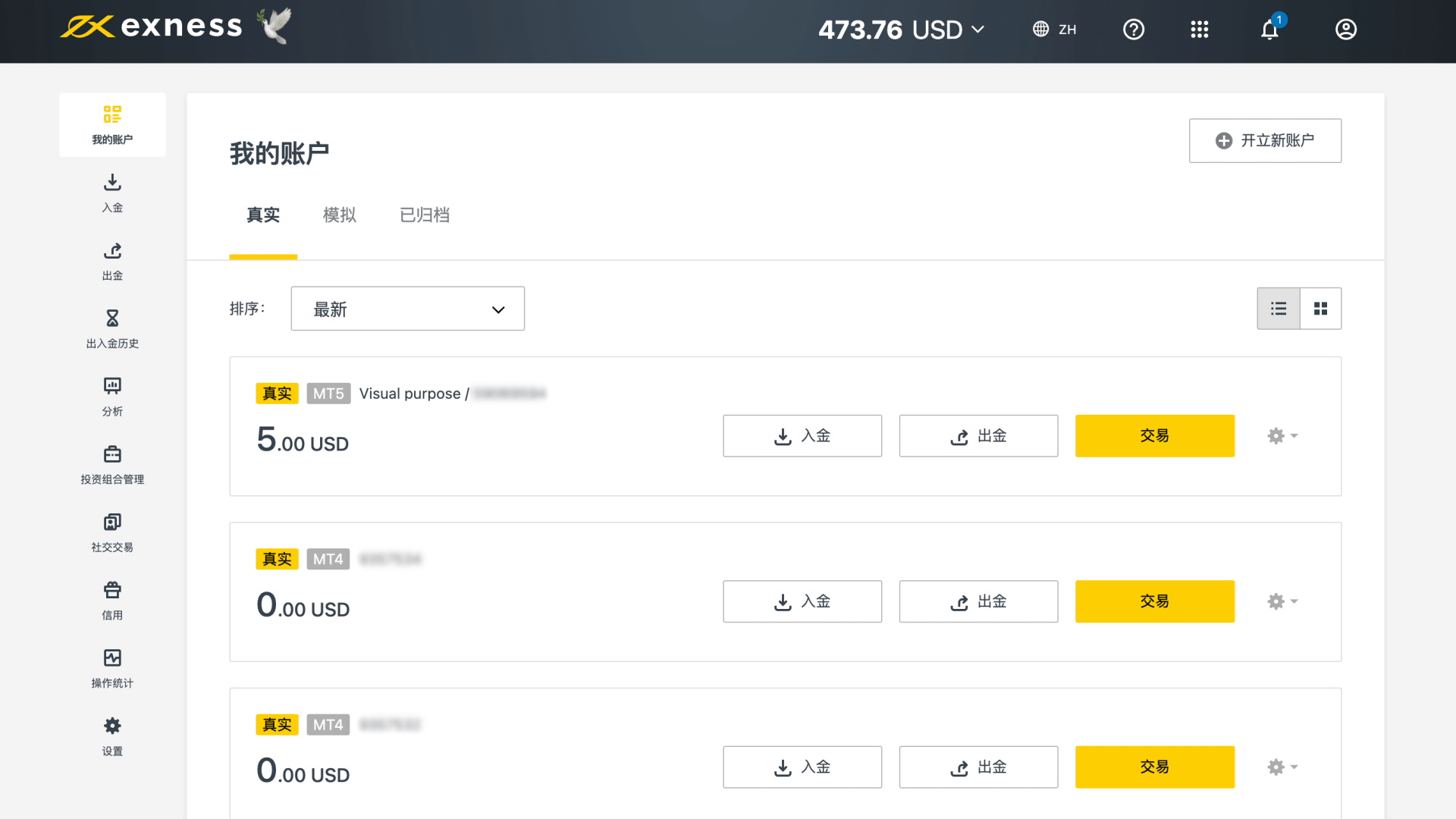Click yellow 交易 button for MT5 account
Image resolution: width=1456 pixels, height=819 pixels.
1154,436
